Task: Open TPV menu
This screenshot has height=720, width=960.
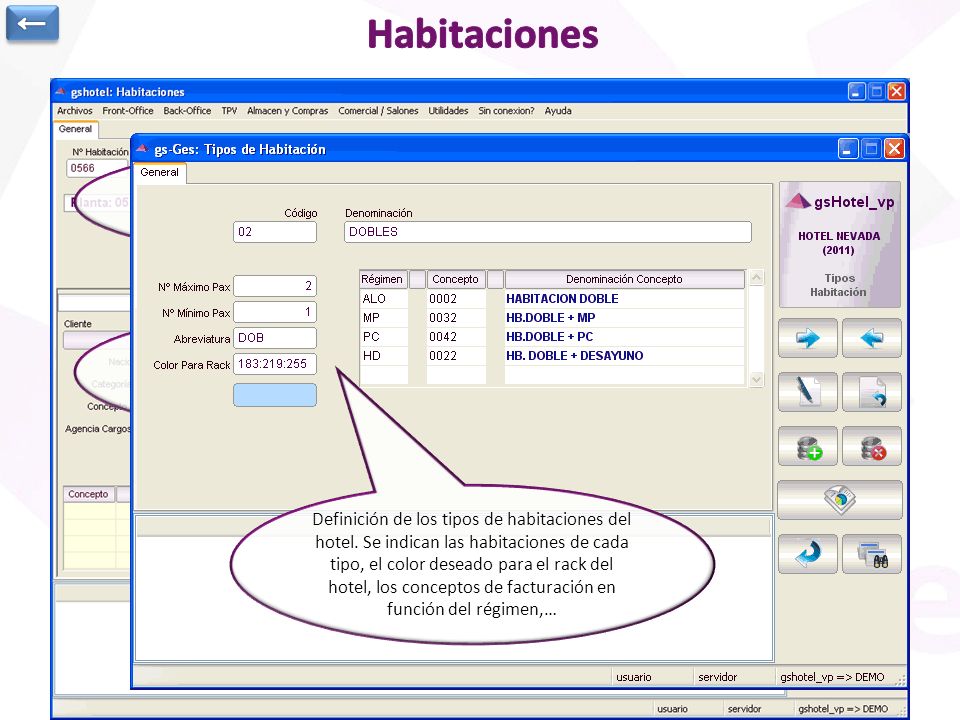Action: tap(229, 111)
